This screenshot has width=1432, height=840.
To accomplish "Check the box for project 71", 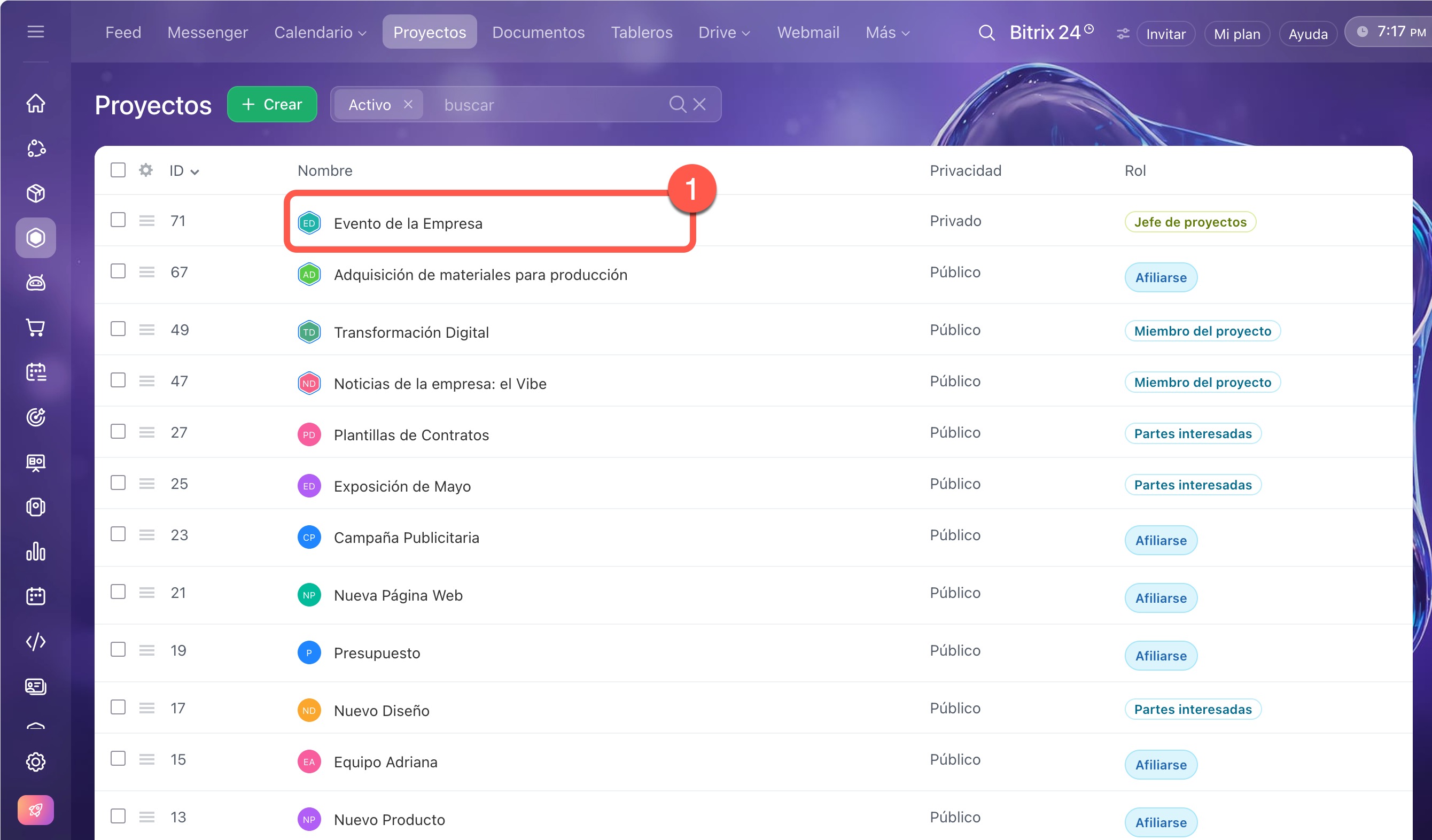I will [x=118, y=220].
